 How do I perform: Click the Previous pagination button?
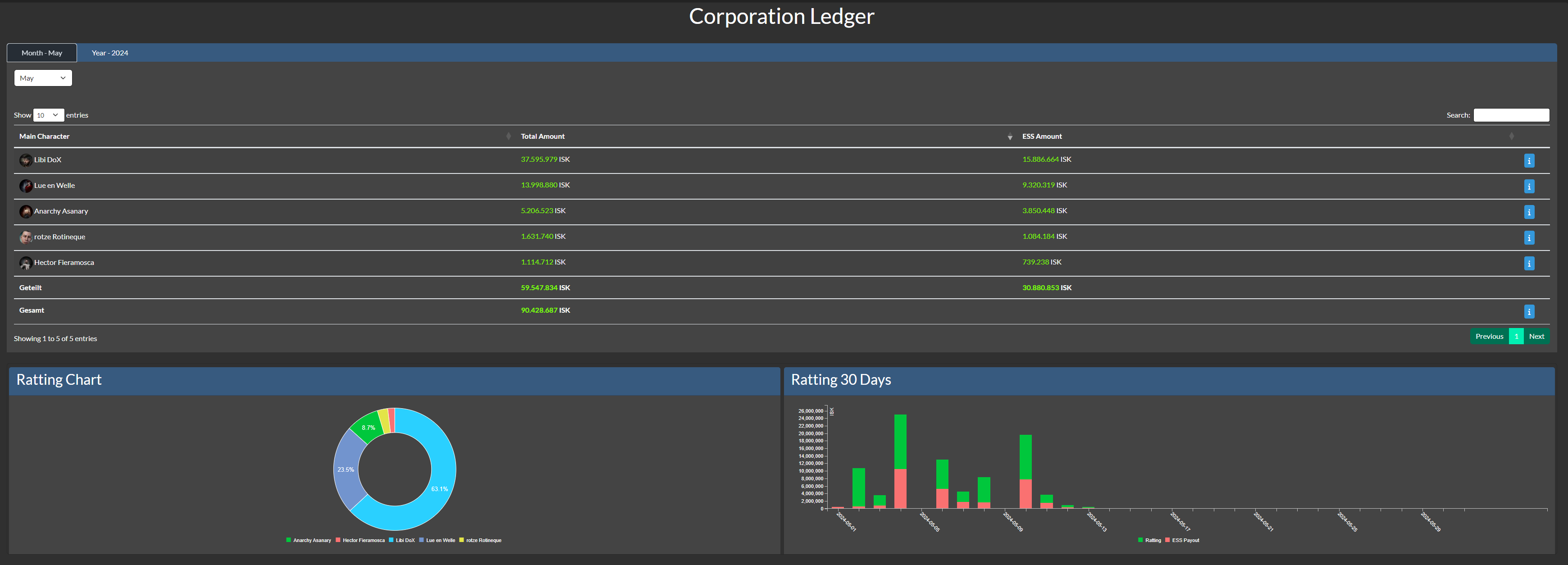1489,336
